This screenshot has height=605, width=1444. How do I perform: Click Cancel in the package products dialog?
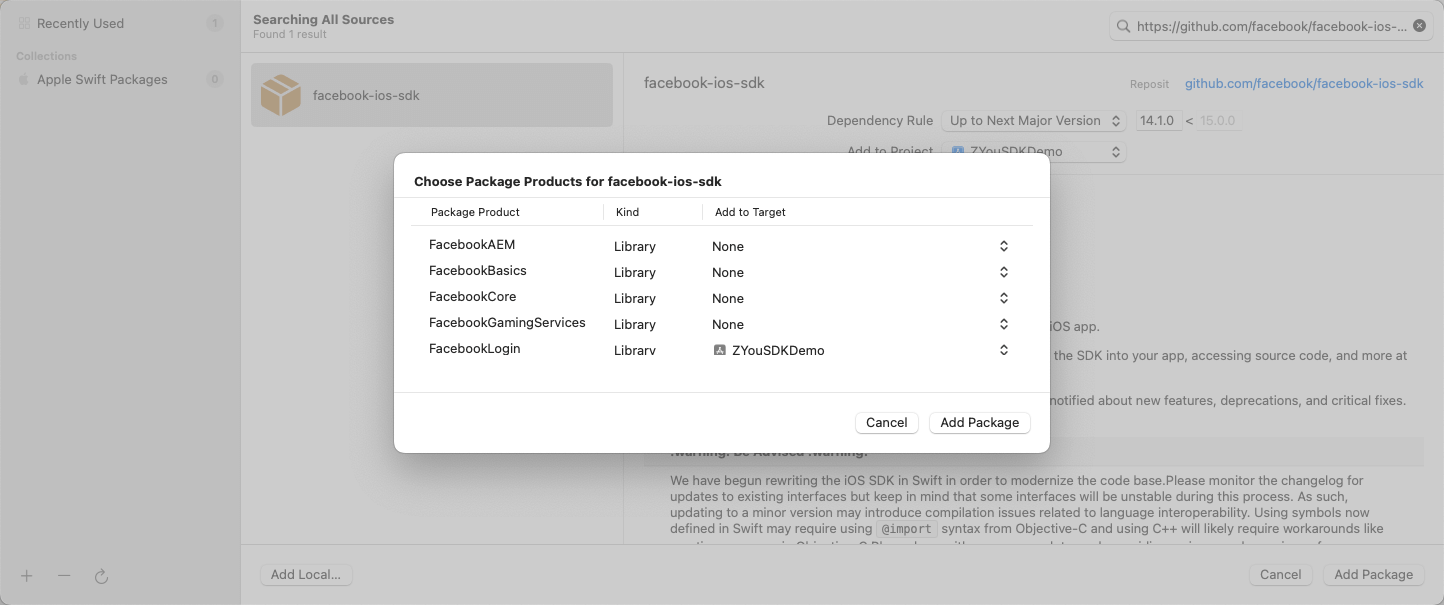click(886, 422)
